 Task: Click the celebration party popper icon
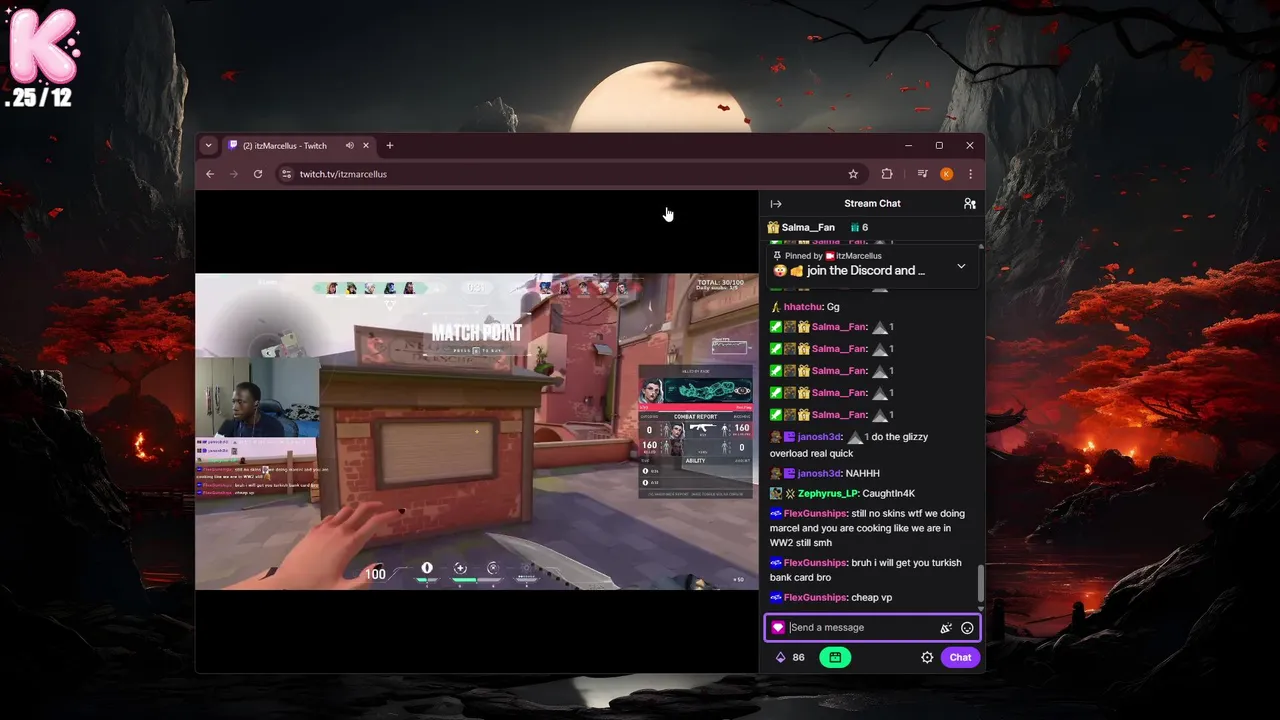[946, 628]
